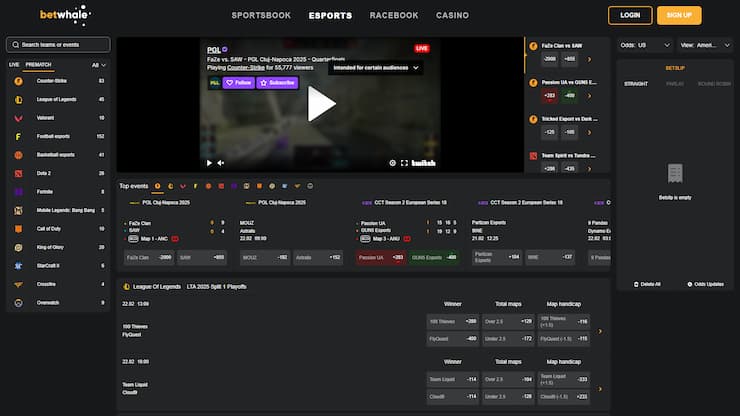Switch to LIVE events toggle
Image resolution: width=740 pixels, height=416 pixels.
coord(14,64)
